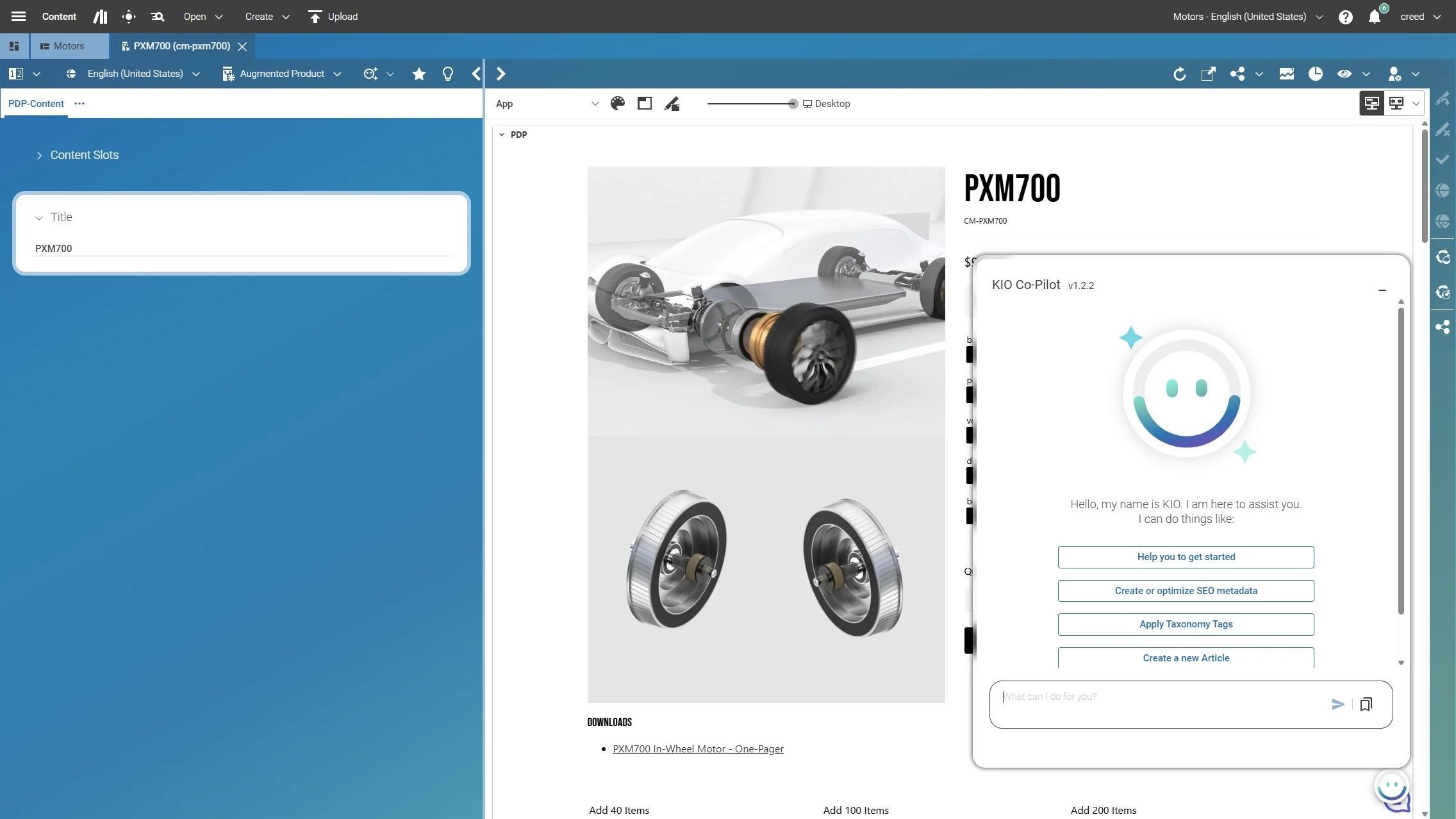Viewport: 1456px width, 819px height.
Task: Reload the preview with the refresh icon
Action: pos(1179,74)
